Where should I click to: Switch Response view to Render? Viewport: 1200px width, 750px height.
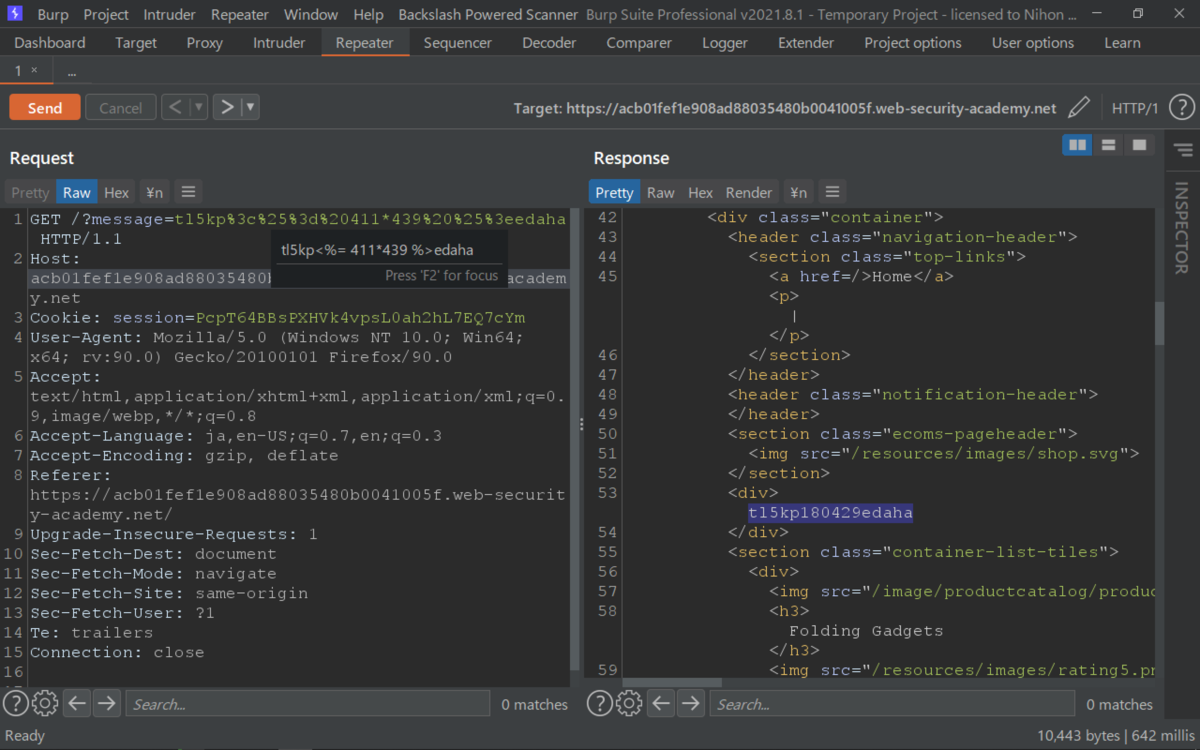point(749,192)
